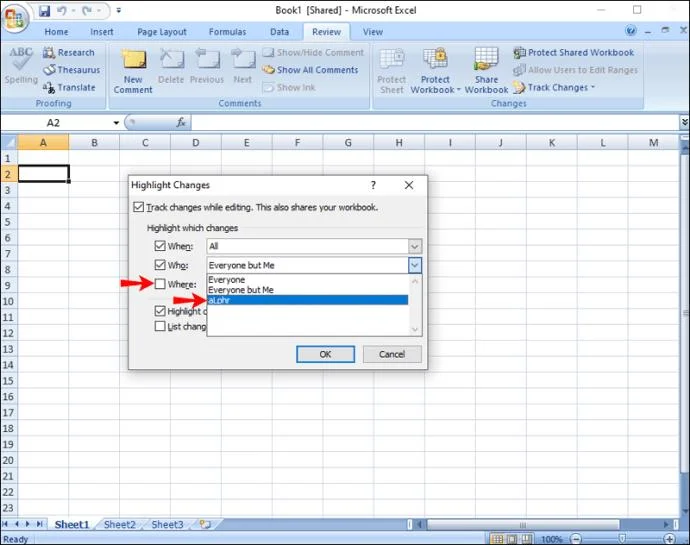Screen dimensions: 690x545
Task: Toggle Highlight changes on screen checkbox
Action: pos(160,311)
